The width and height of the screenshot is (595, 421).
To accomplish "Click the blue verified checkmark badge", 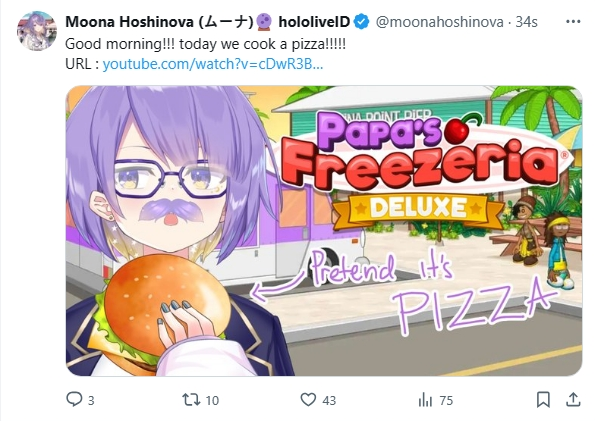I will click(x=361, y=22).
